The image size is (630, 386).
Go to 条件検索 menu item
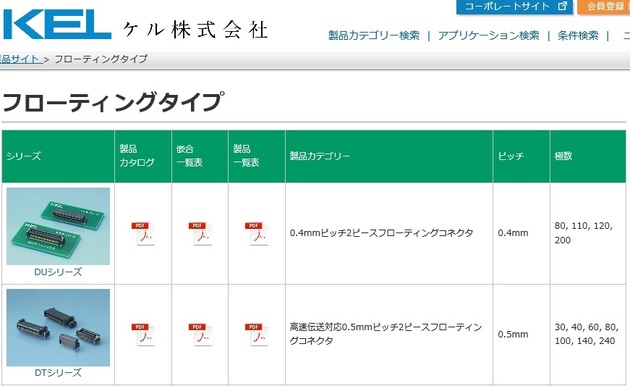pos(578,36)
